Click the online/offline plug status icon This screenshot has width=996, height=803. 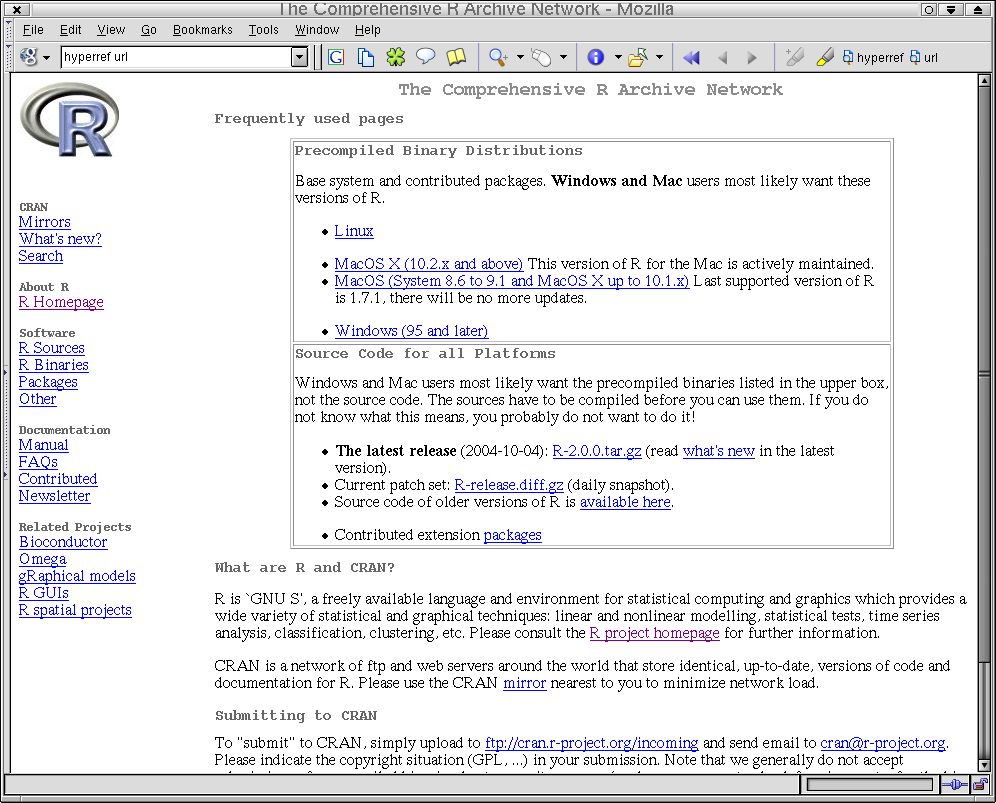[954, 785]
